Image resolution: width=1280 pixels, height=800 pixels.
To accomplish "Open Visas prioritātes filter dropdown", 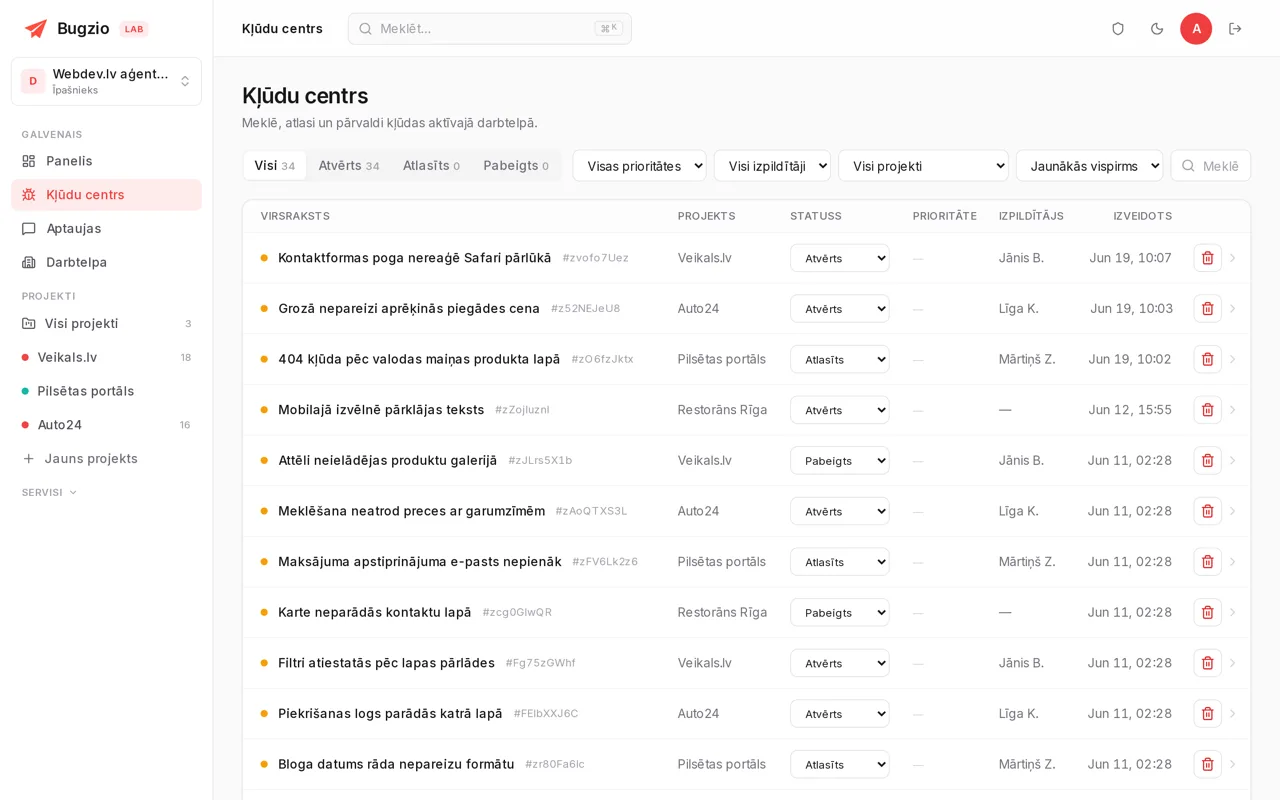I will point(640,166).
